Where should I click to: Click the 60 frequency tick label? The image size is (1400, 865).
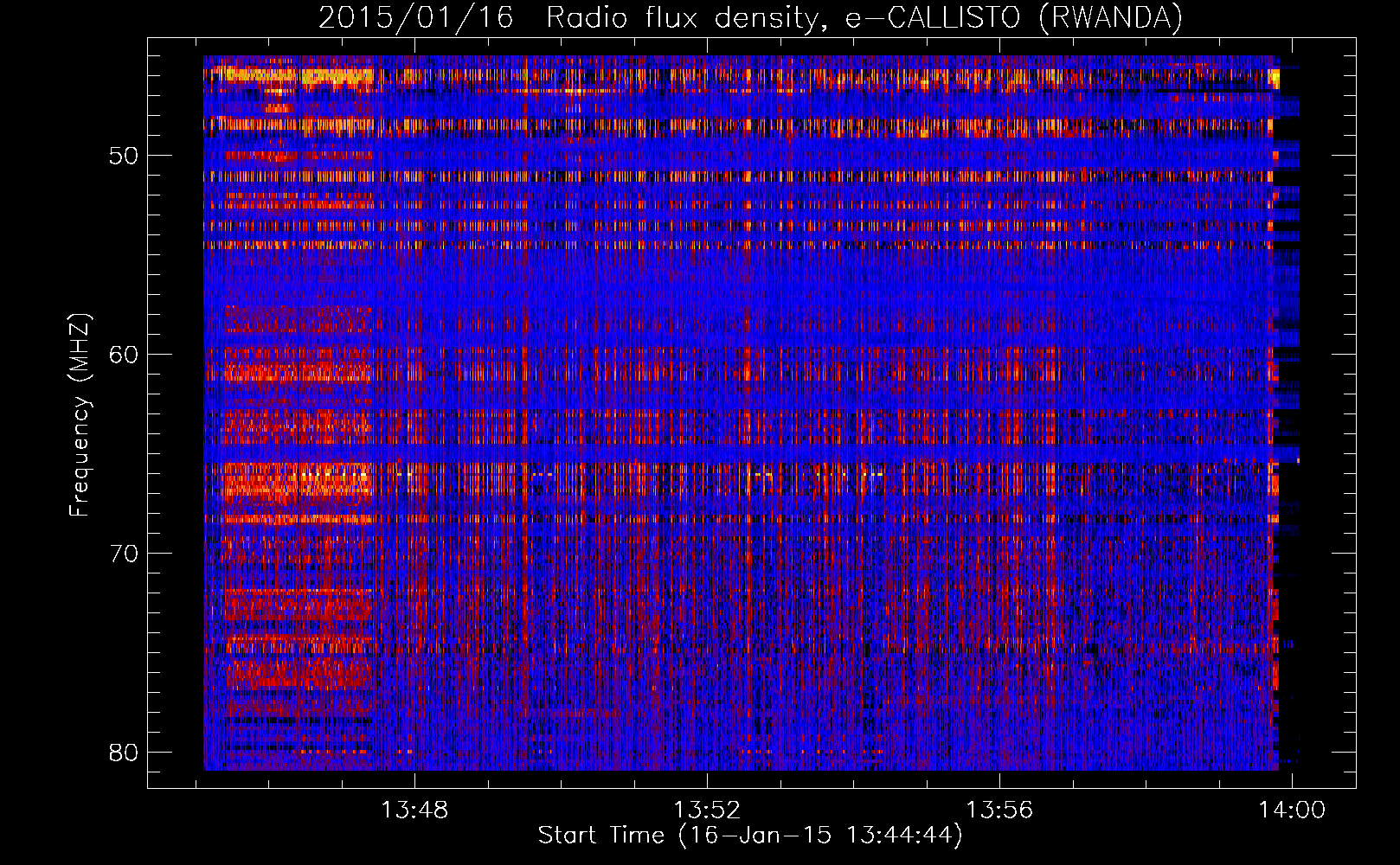(124, 355)
